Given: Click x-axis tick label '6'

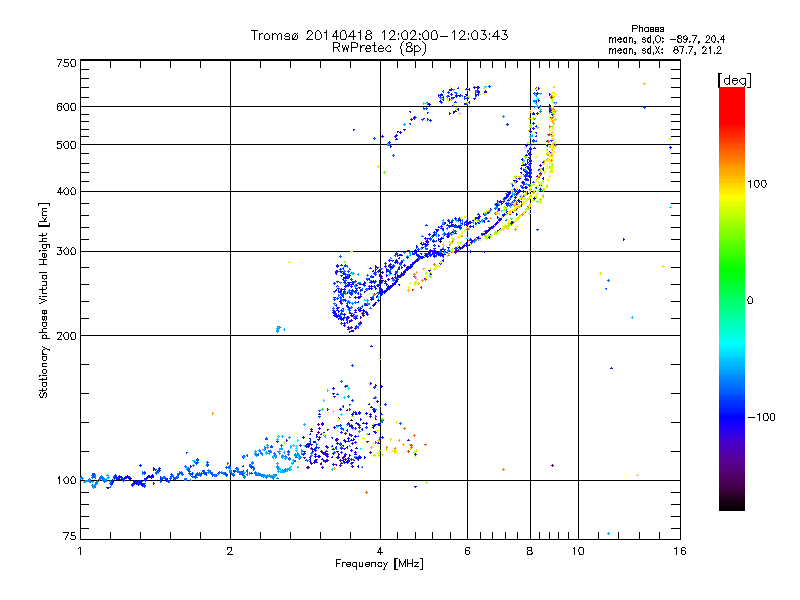Looking at the screenshot, I should tap(467, 551).
